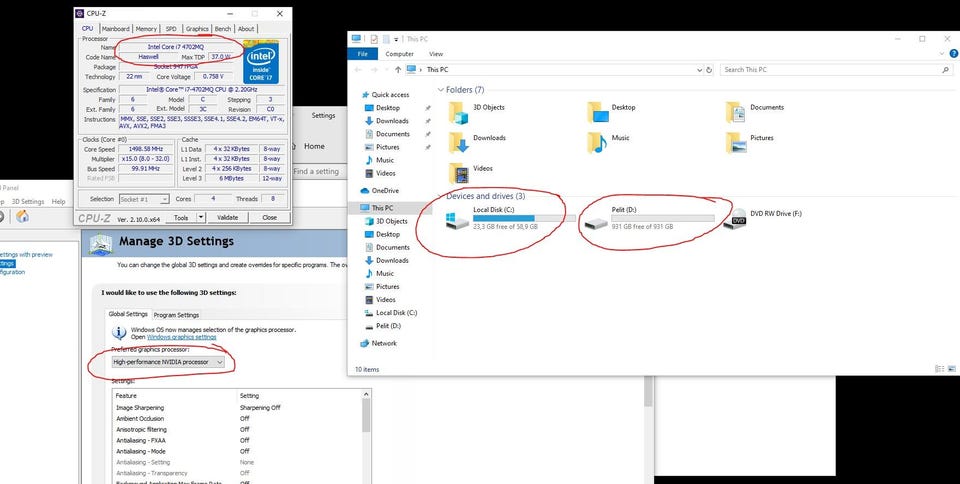Screen dimensions: 960x484
Task: Click the search magnifier icon in File Explorer
Action: [946, 70]
